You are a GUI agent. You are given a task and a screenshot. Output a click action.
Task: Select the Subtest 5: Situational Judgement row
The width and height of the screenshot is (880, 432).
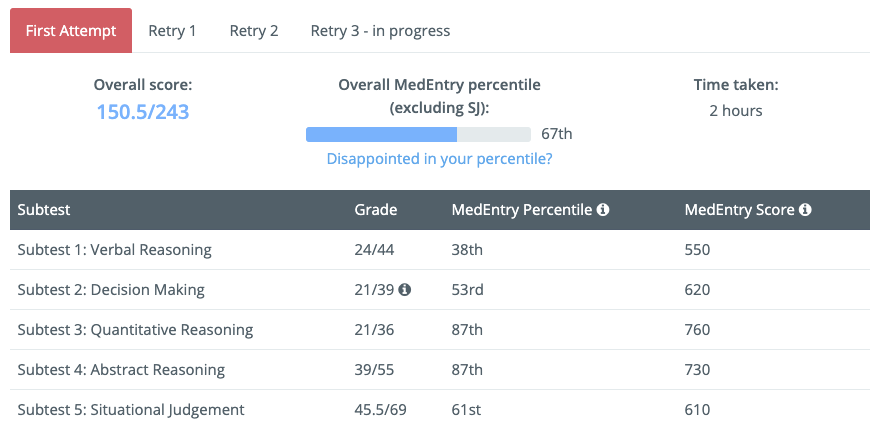coord(440,410)
